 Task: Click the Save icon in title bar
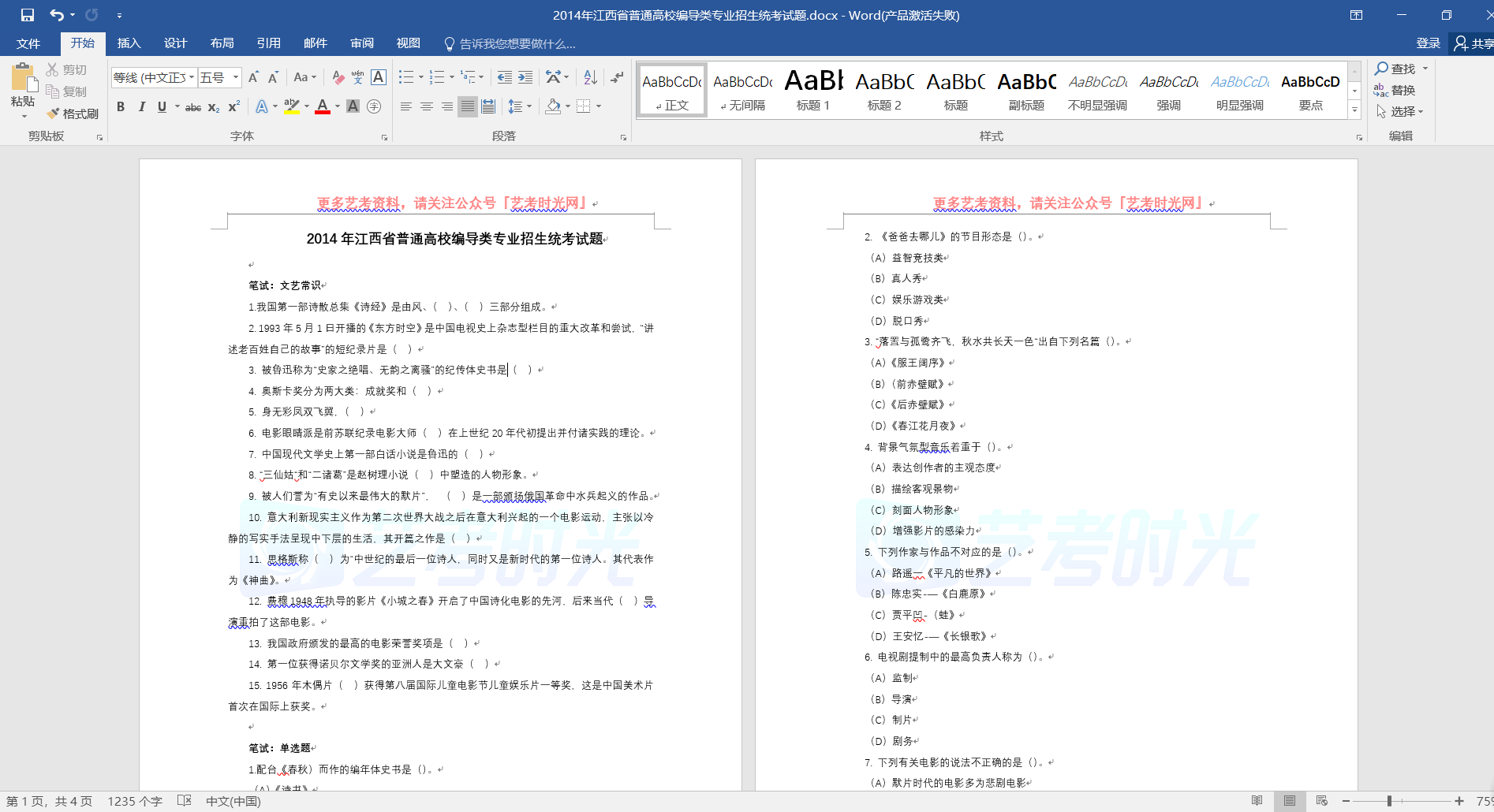28,15
